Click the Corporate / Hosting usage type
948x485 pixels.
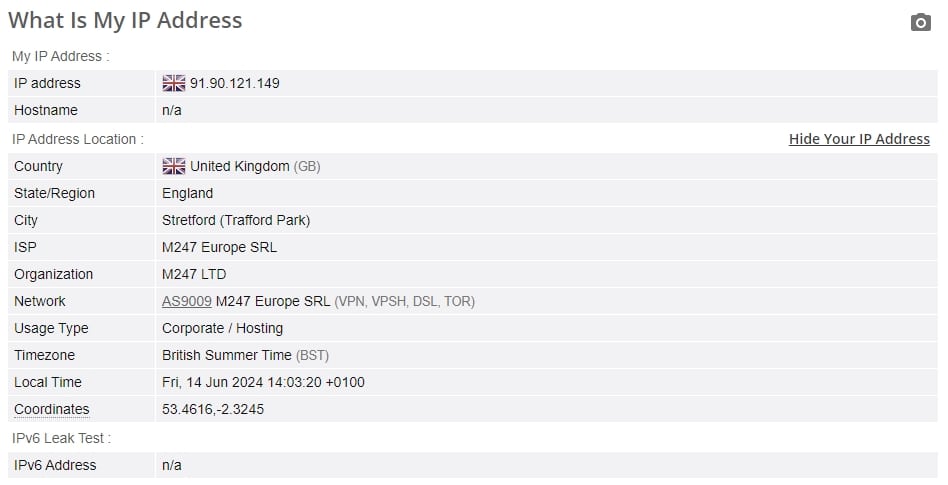point(222,328)
